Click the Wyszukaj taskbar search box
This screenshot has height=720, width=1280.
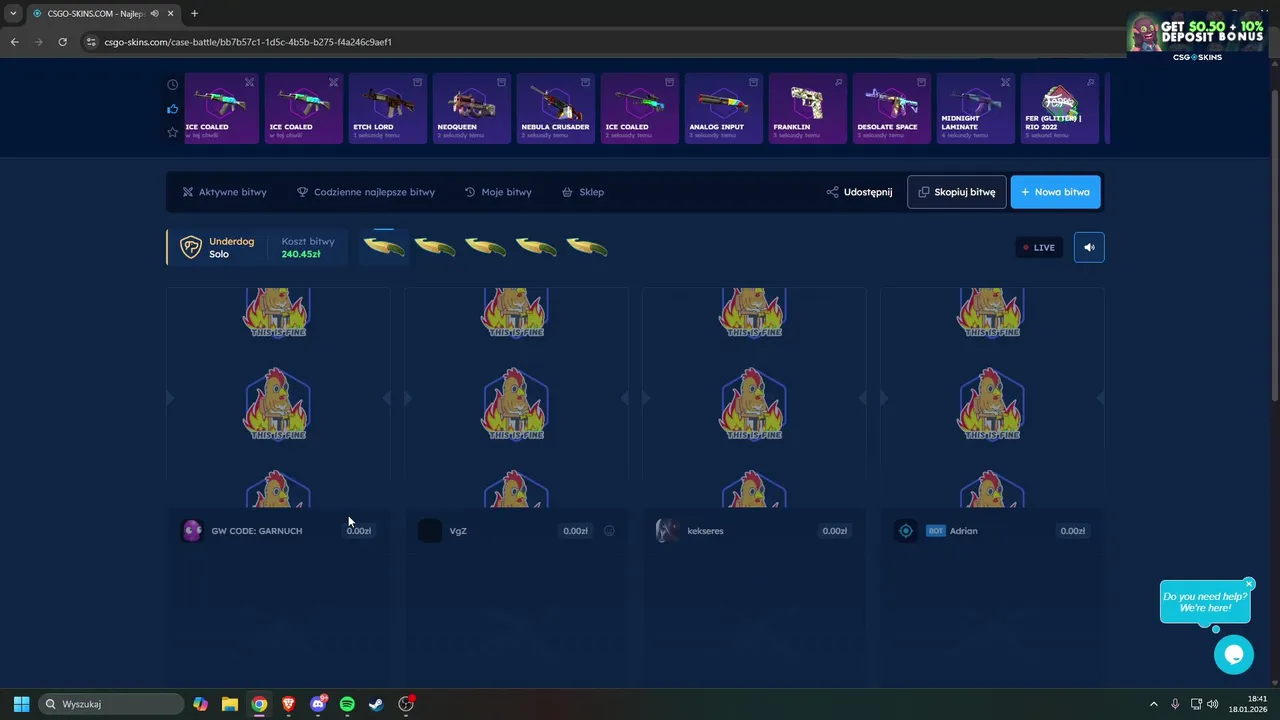coord(111,704)
